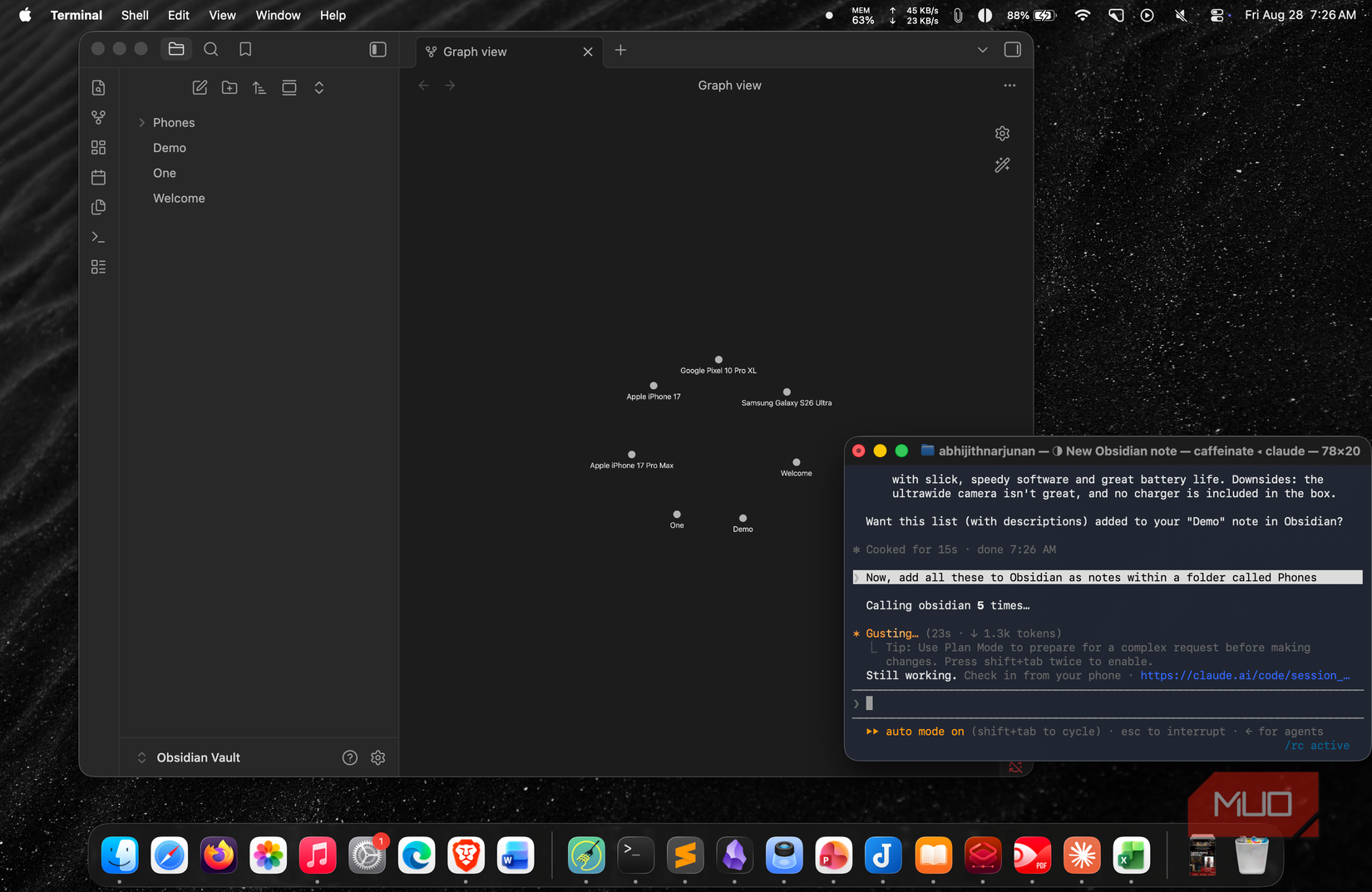Change sort order in file explorer
Screen dimensions: 1372x892
coord(259,88)
